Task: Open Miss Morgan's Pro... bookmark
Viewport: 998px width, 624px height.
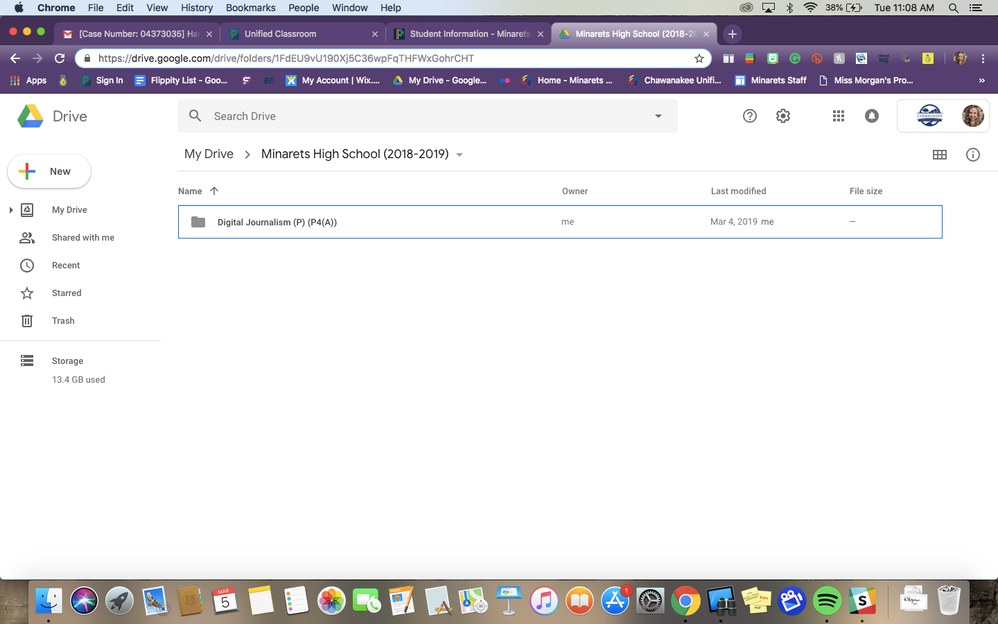Action: 866,80
